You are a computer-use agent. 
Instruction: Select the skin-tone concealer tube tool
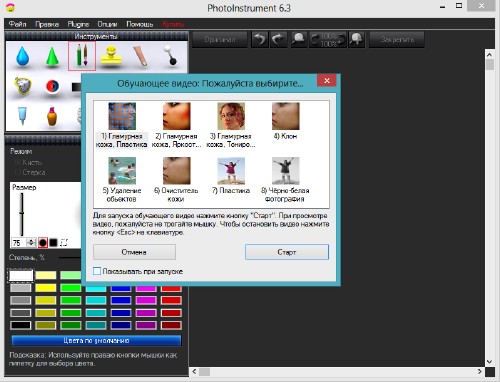pos(140,56)
